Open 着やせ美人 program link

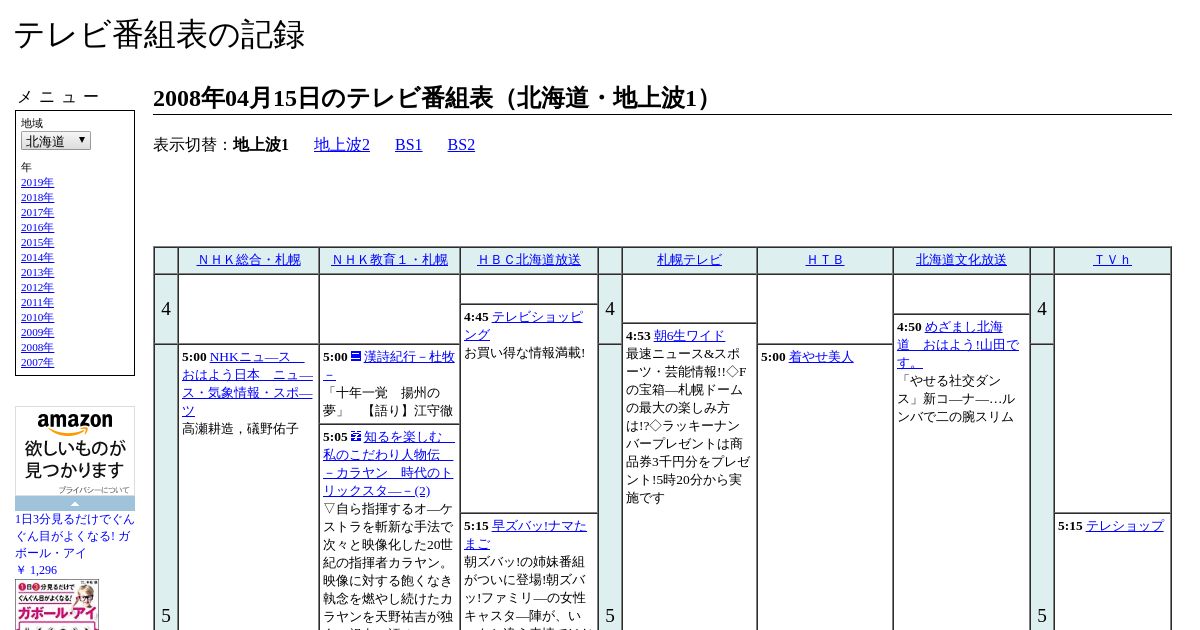point(821,357)
